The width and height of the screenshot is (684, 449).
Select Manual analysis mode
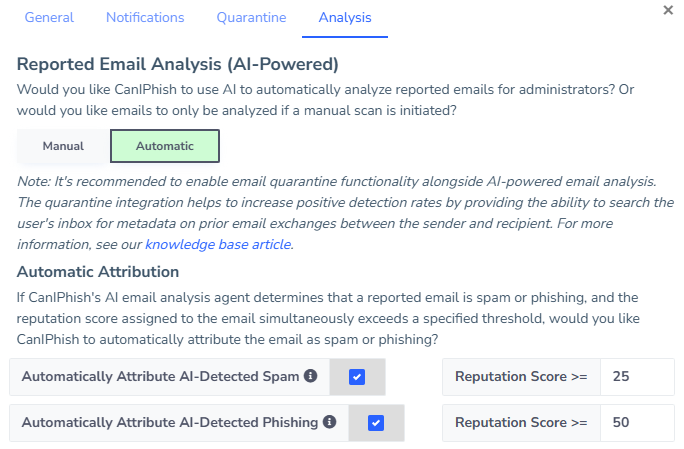(x=63, y=146)
